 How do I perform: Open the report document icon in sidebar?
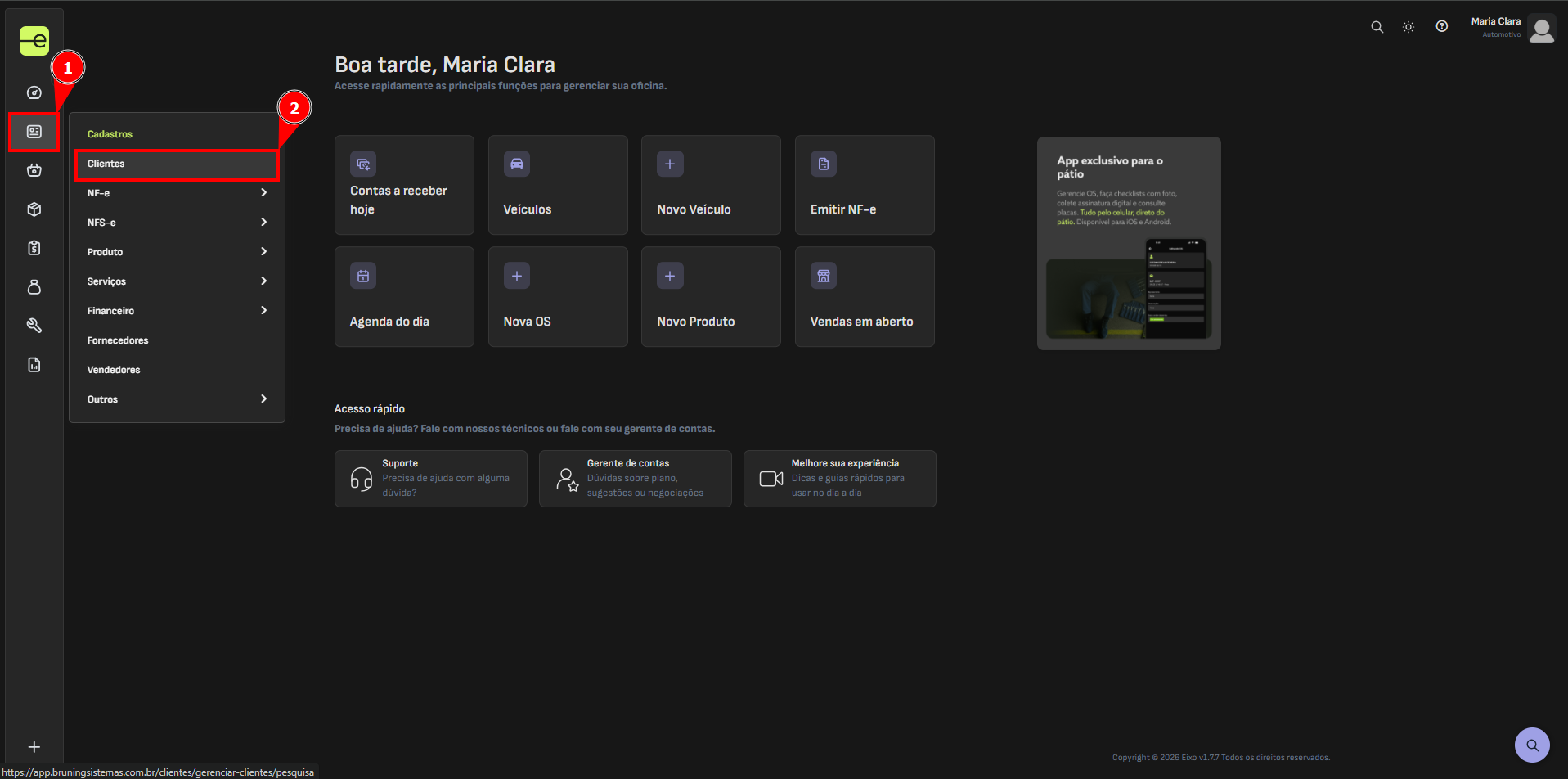[34, 365]
